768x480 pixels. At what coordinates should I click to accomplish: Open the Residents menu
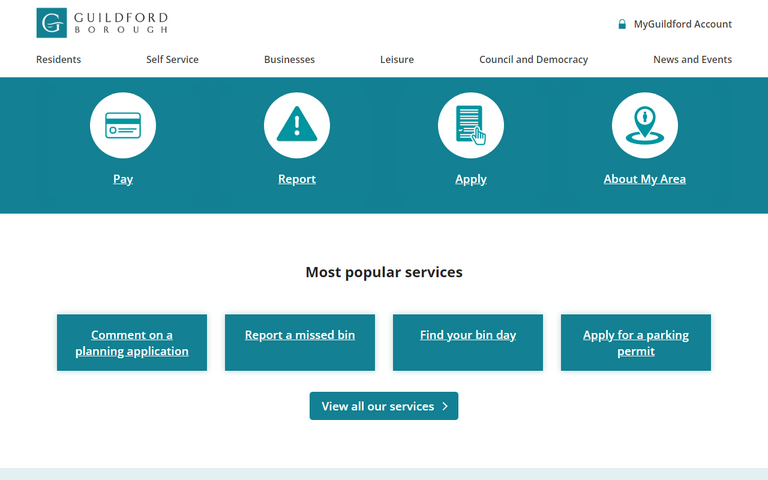click(59, 60)
